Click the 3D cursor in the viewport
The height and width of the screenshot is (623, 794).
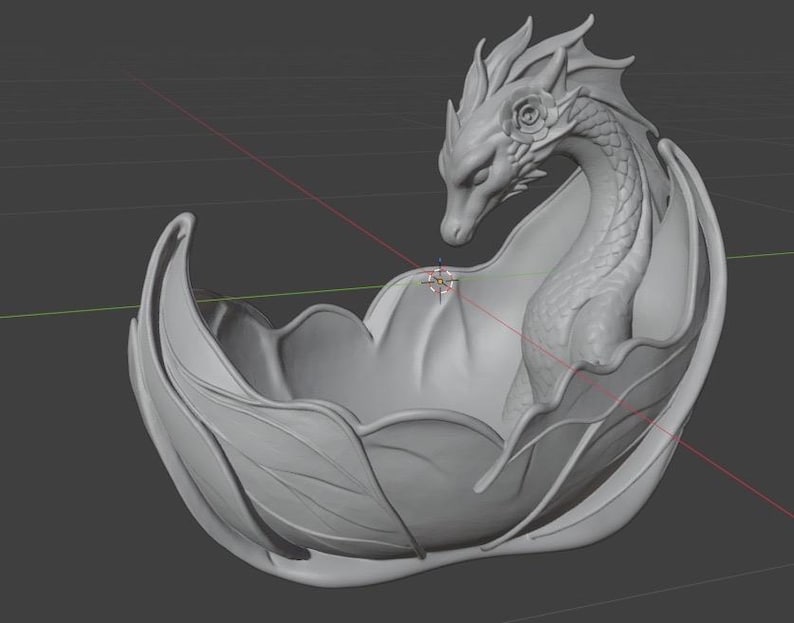click(x=441, y=281)
